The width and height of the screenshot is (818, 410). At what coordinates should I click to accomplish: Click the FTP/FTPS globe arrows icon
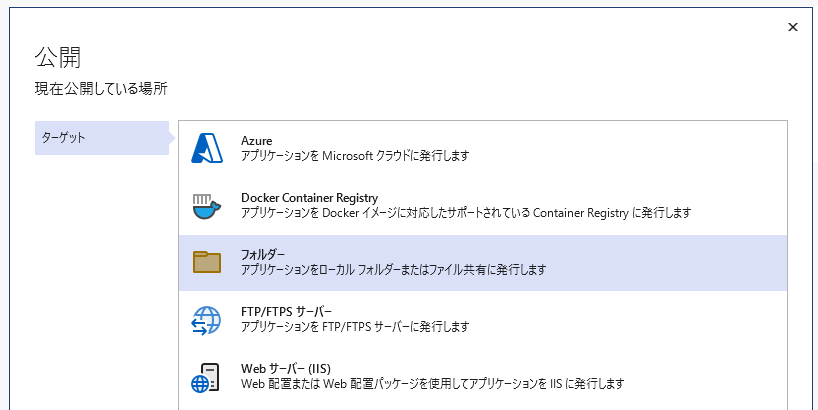207,320
